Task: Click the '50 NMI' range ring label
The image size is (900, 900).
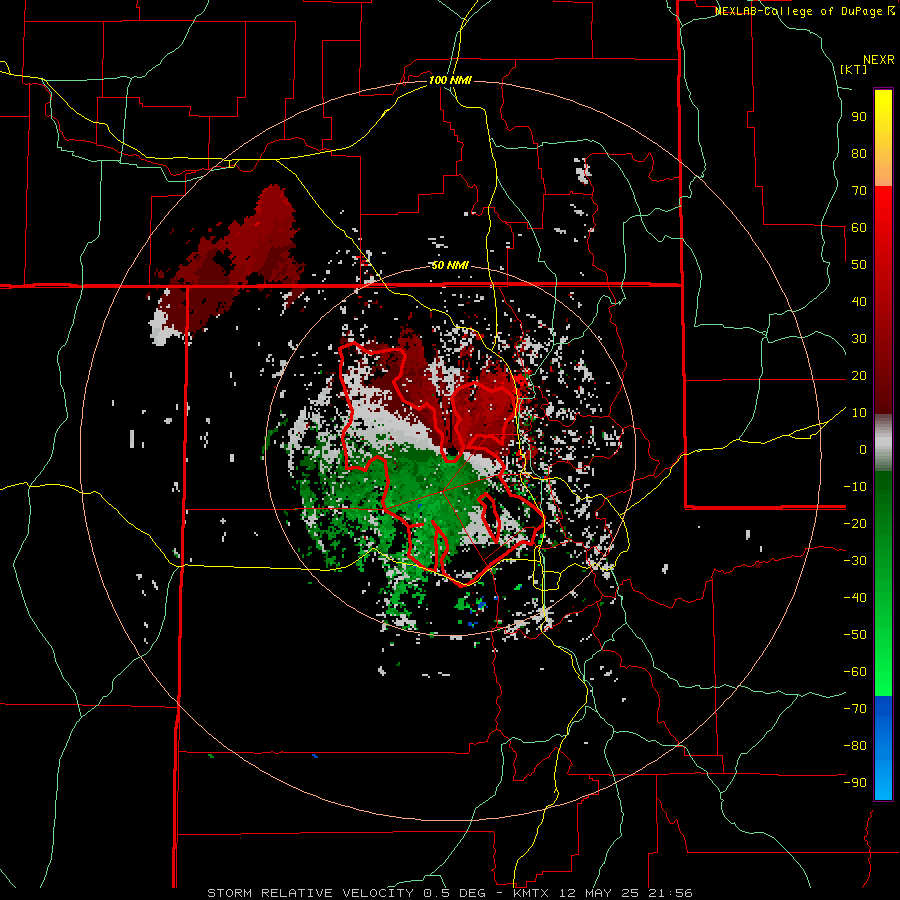Action: 450,265
